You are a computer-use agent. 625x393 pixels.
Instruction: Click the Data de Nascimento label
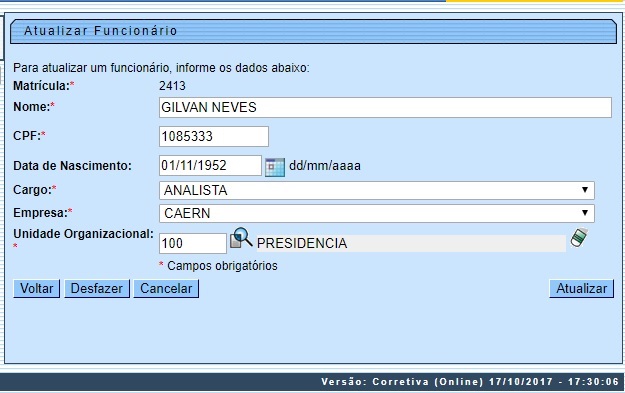coord(73,166)
